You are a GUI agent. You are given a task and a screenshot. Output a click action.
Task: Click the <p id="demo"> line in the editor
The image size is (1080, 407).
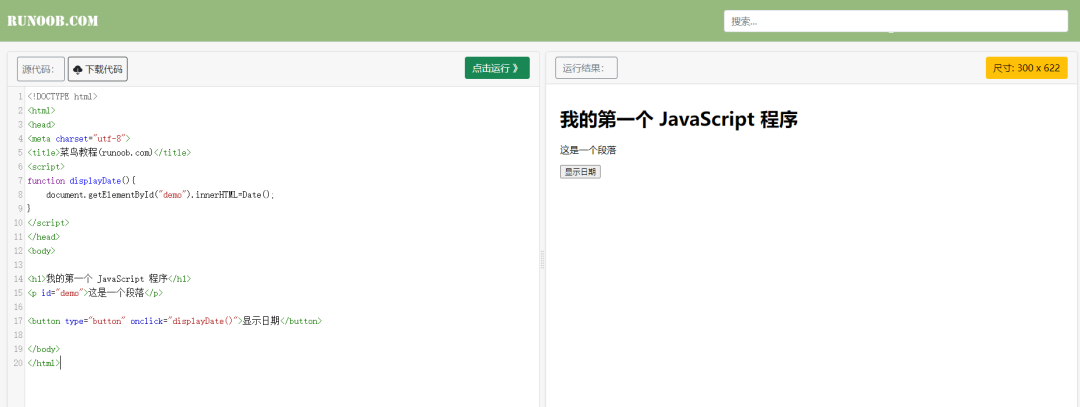(x=95, y=293)
